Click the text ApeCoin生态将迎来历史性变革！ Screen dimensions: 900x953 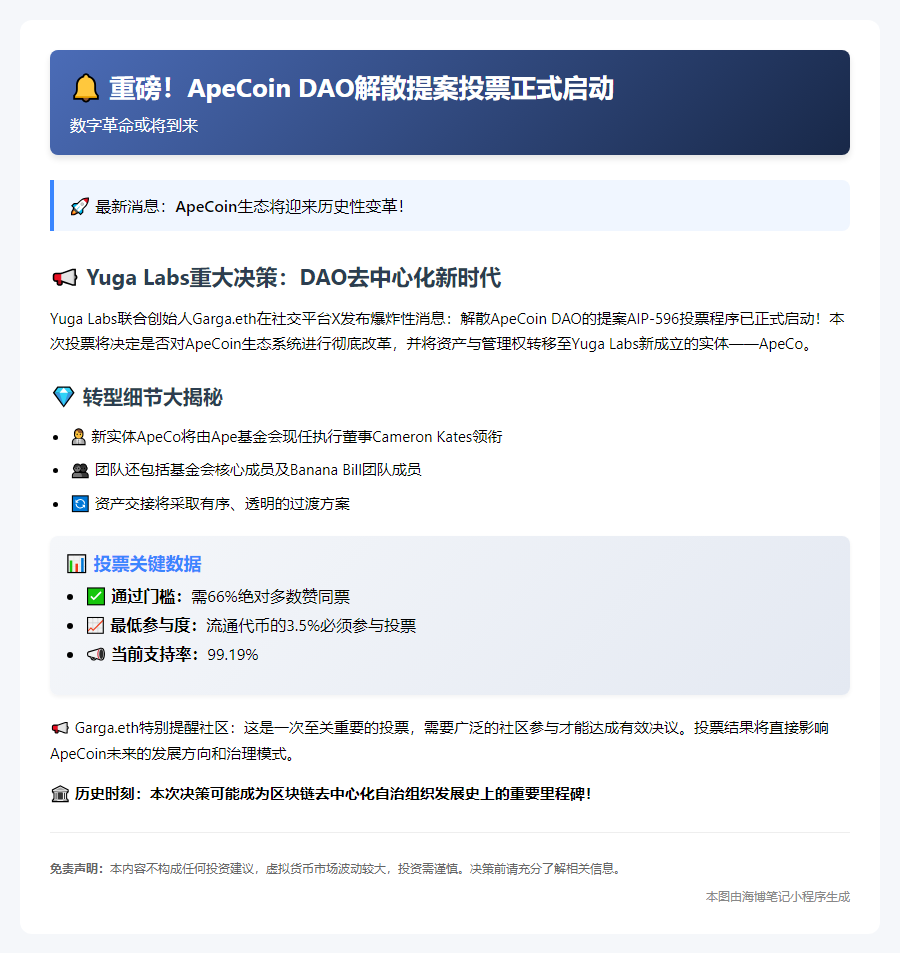290,207
